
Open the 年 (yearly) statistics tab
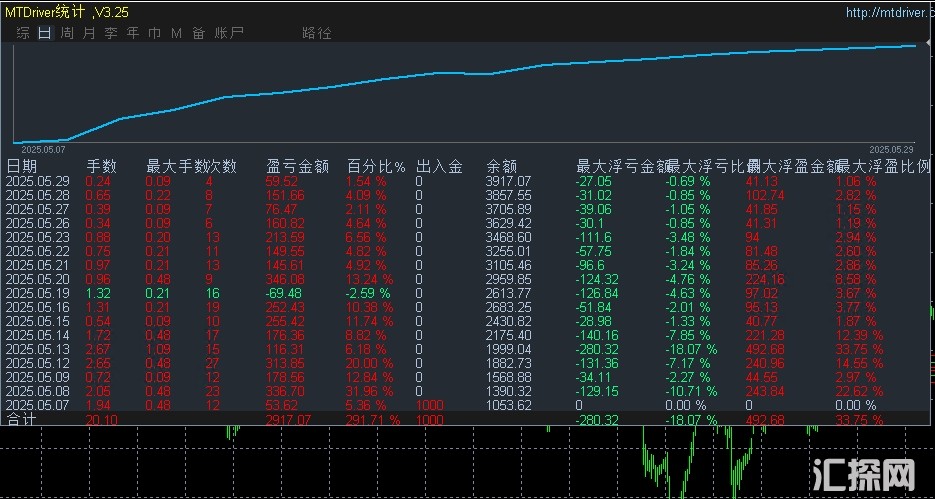click(x=132, y=33)
